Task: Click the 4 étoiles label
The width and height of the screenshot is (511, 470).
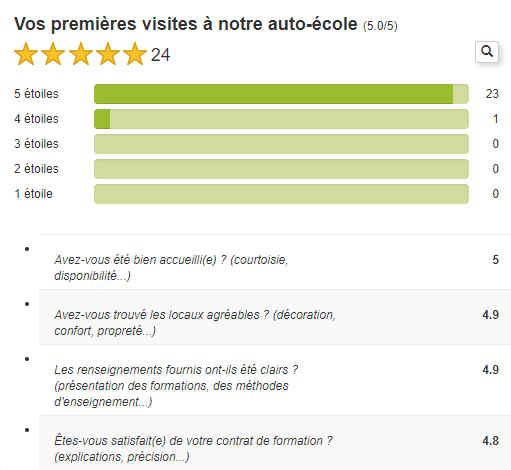Action: [36, 119]
